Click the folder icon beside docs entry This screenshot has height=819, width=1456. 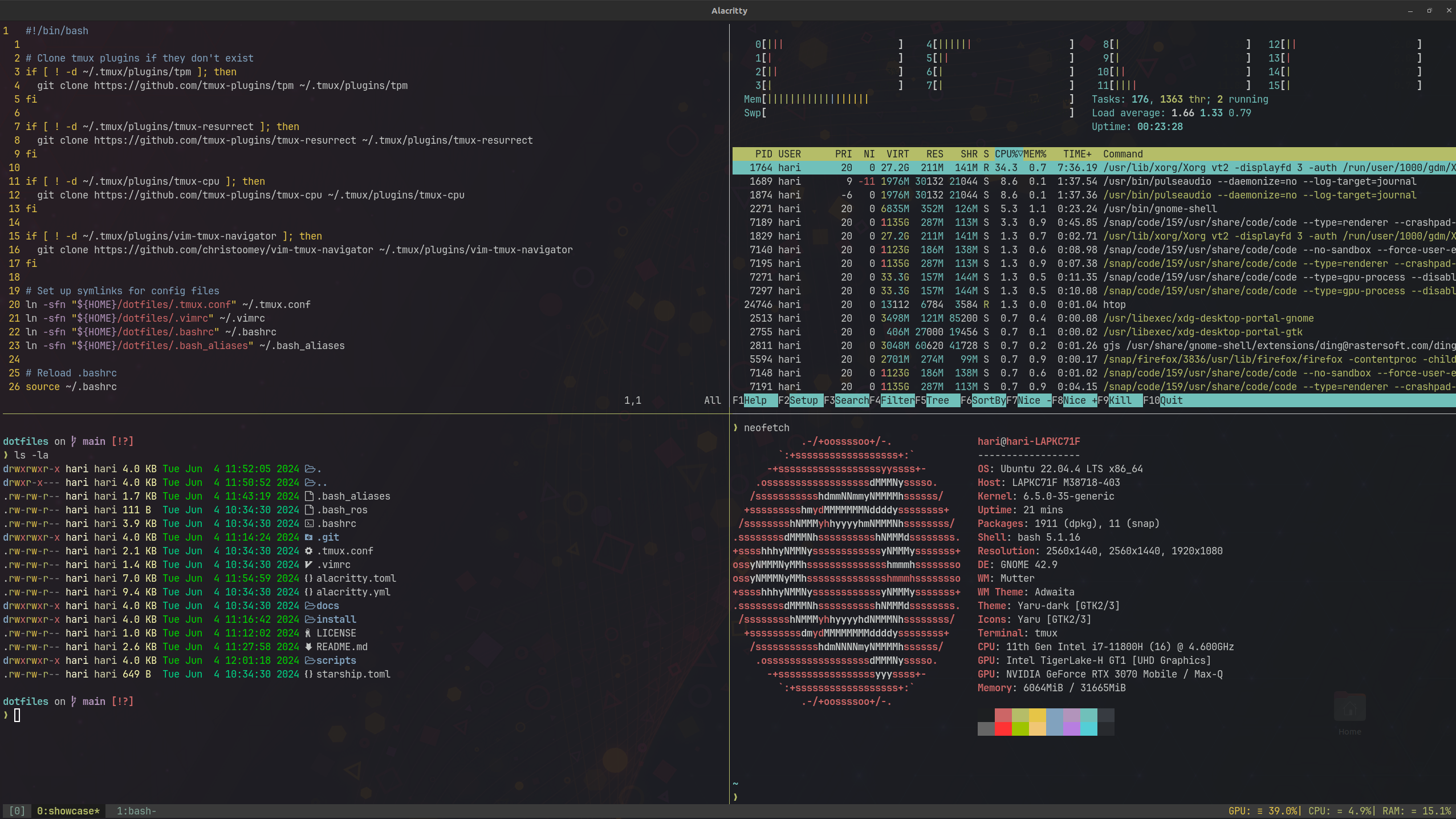[310, 606]
